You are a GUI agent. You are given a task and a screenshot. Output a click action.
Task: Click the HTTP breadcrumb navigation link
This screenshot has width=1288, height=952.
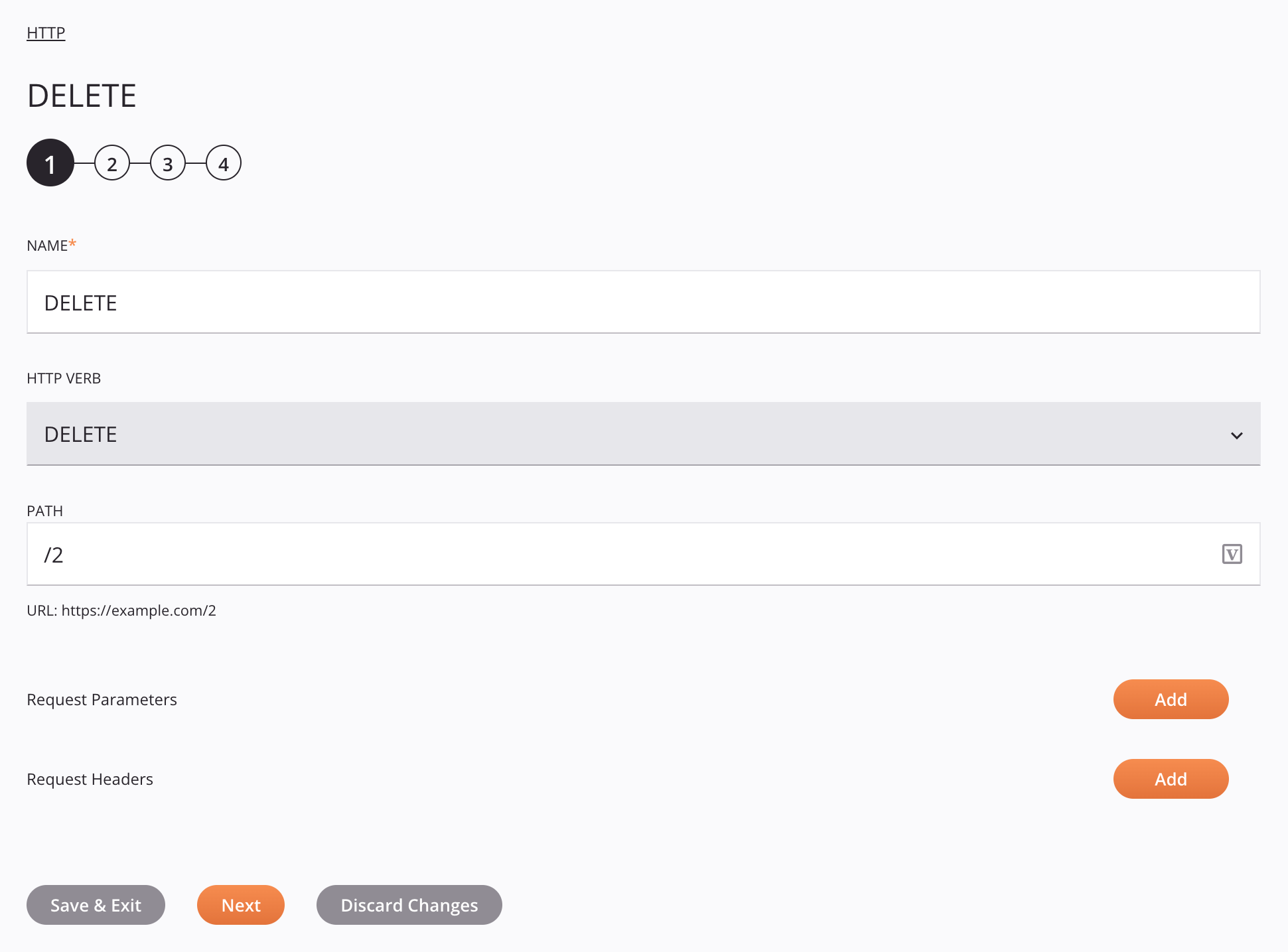(x=46, y=32)
